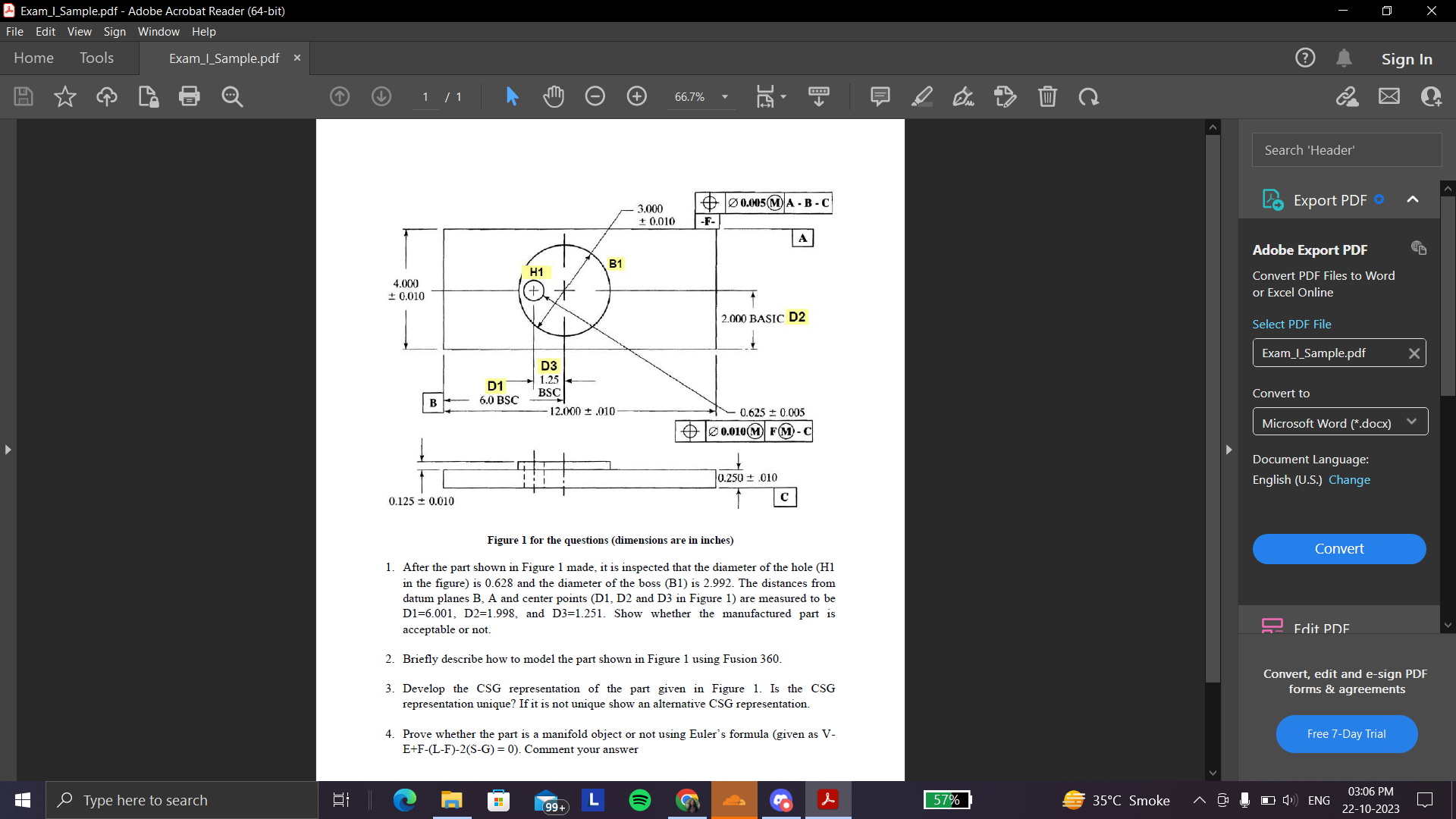The image size is (1456, 819).
Task: Click the Search 'Header' tools field
Action: coord(1346,150)
